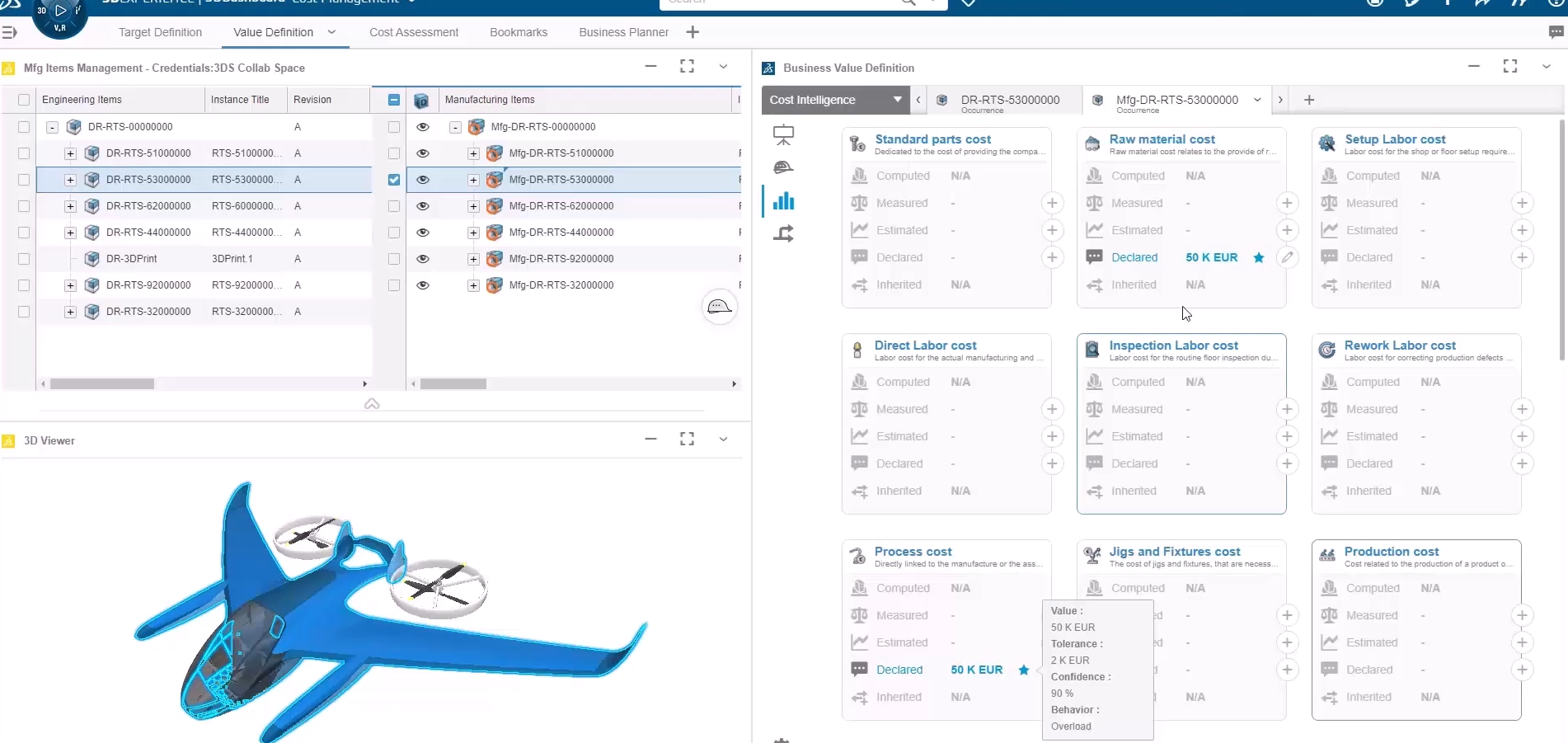1568x743 pixels.
Task: Open the Business Planner tab
Action: click(x=623, y=32)
